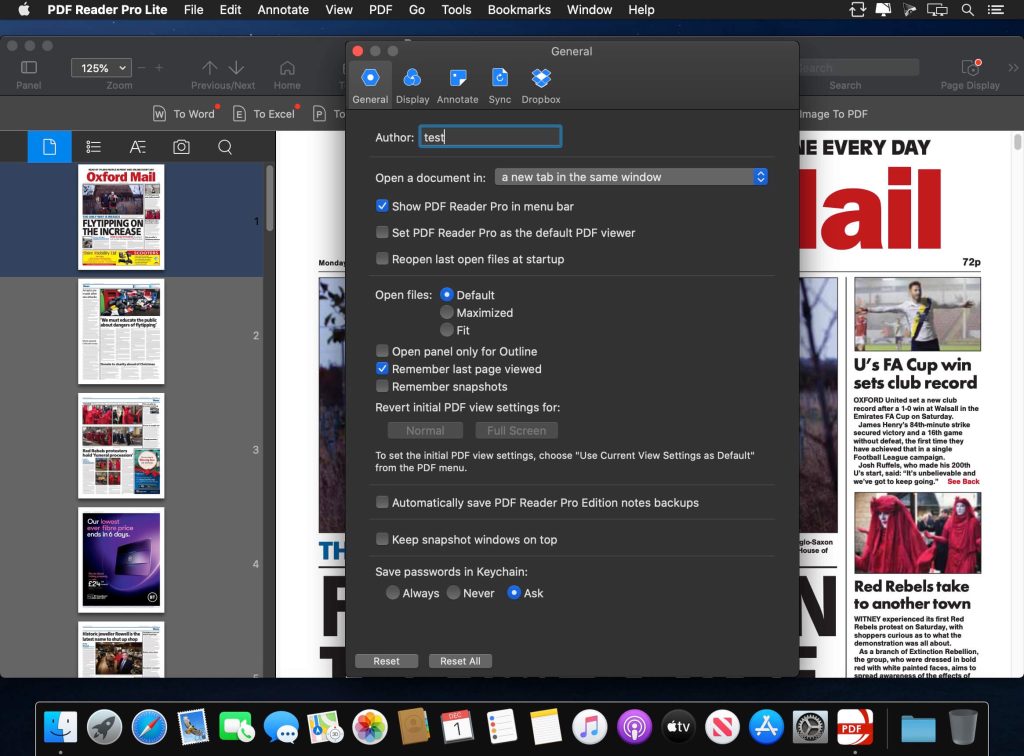The width and height of the screenshot is (1024, 756).
Task: Switch to the General preferences tab
Action: pos(370,83)
